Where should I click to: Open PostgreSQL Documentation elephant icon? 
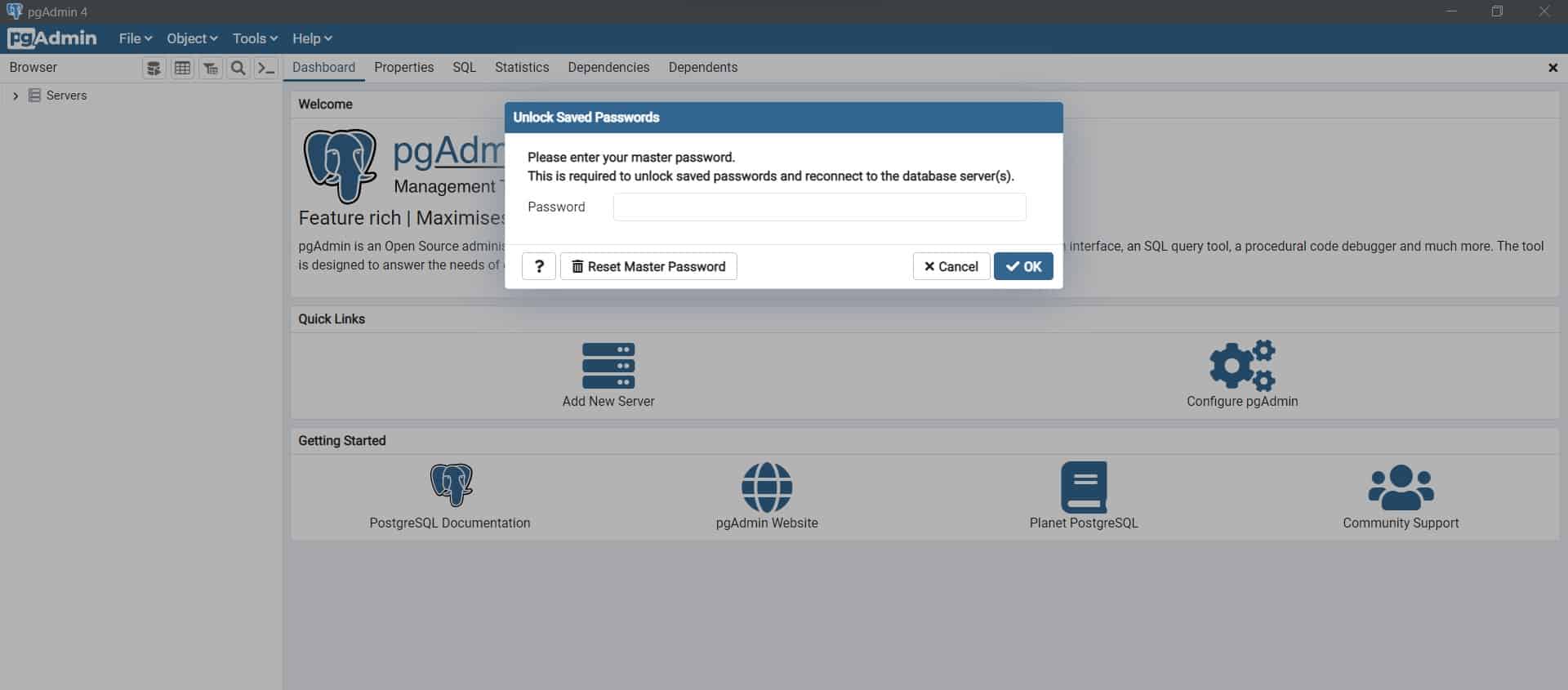click(x=451, y=485)
